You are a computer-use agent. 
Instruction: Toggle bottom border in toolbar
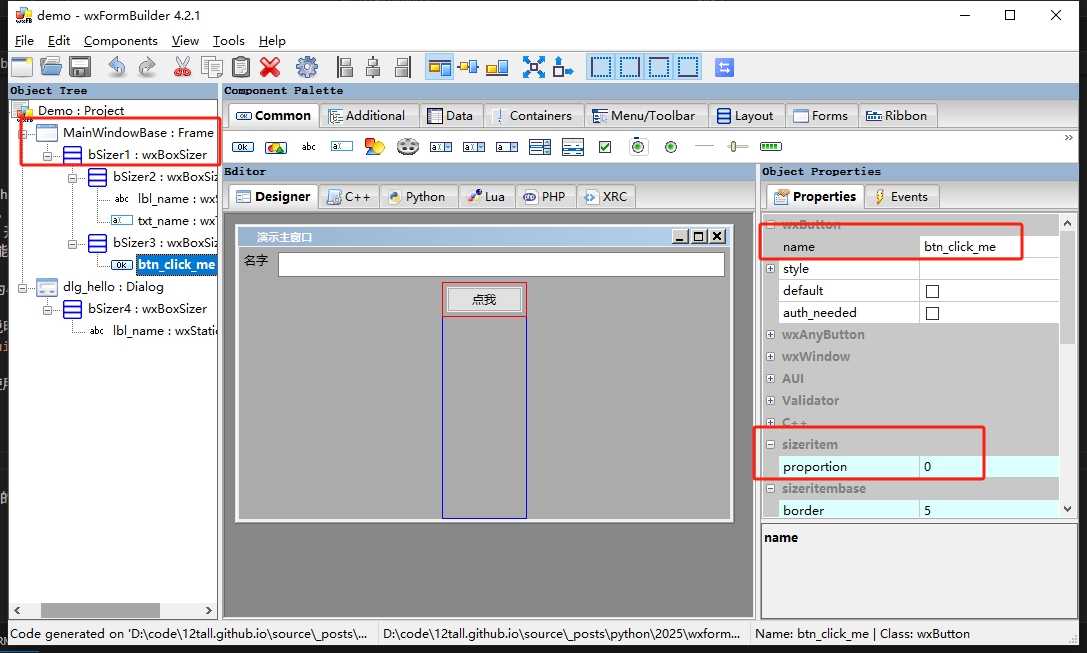point(688,67)
